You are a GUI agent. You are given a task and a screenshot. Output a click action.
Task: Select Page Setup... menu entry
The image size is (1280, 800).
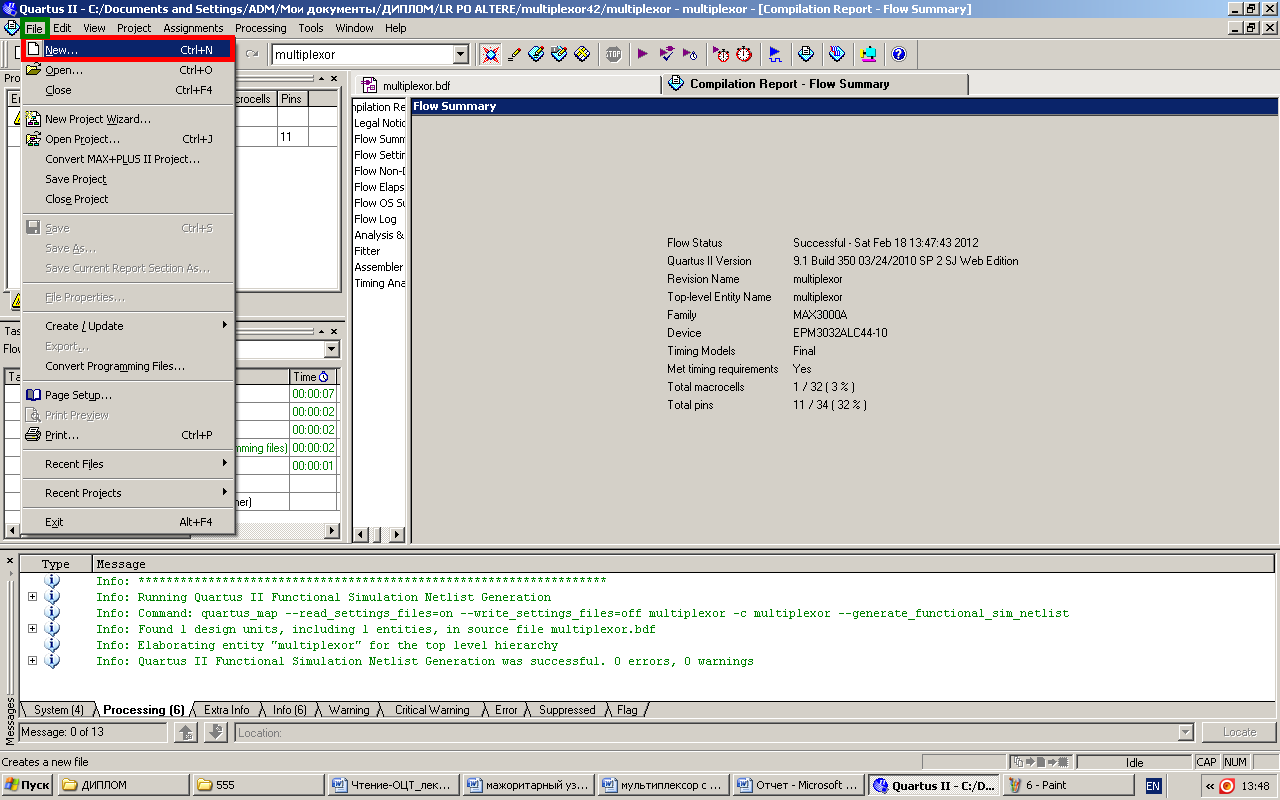pyautogui.click(x=128, y=395)
